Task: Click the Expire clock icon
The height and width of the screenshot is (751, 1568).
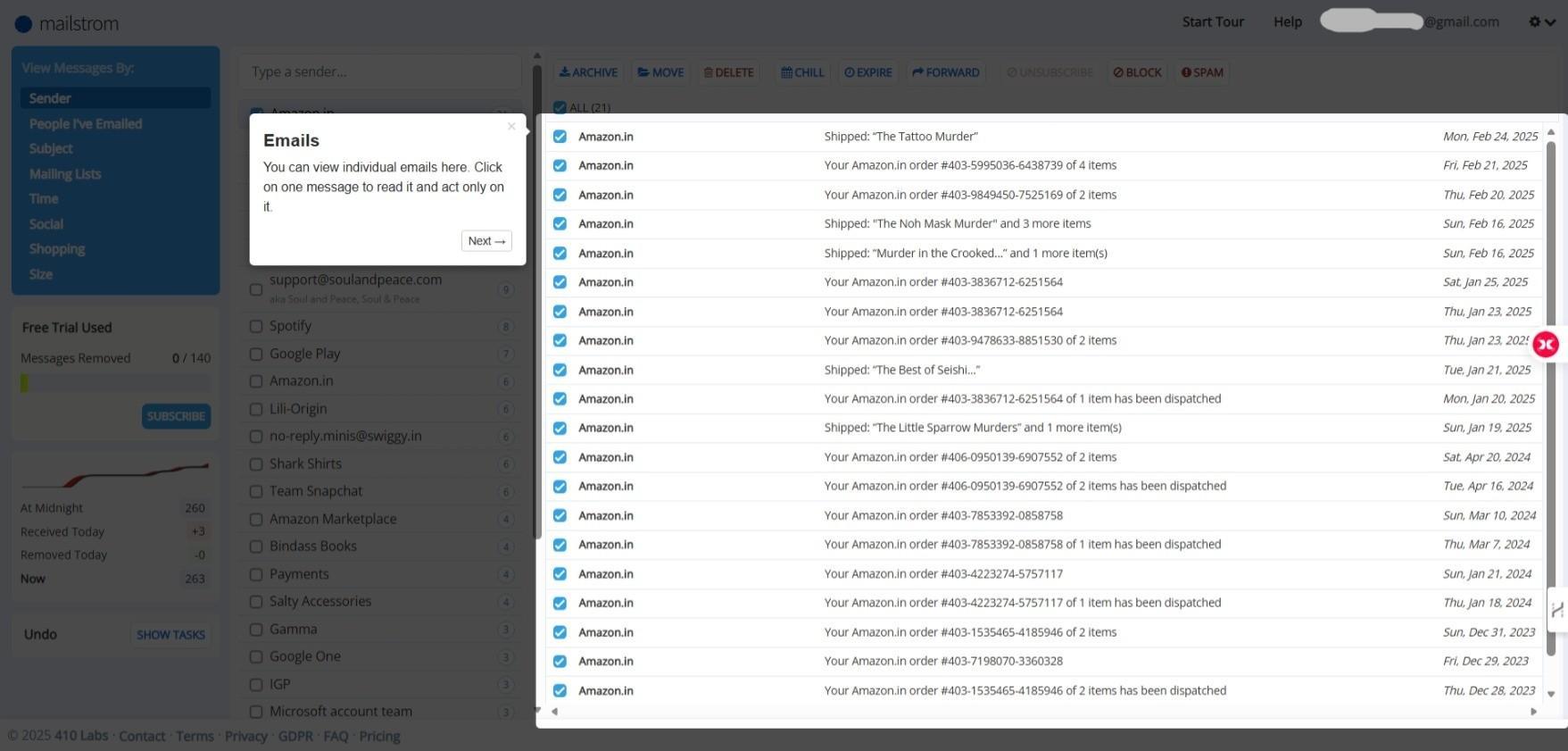Action: point(850,72)
